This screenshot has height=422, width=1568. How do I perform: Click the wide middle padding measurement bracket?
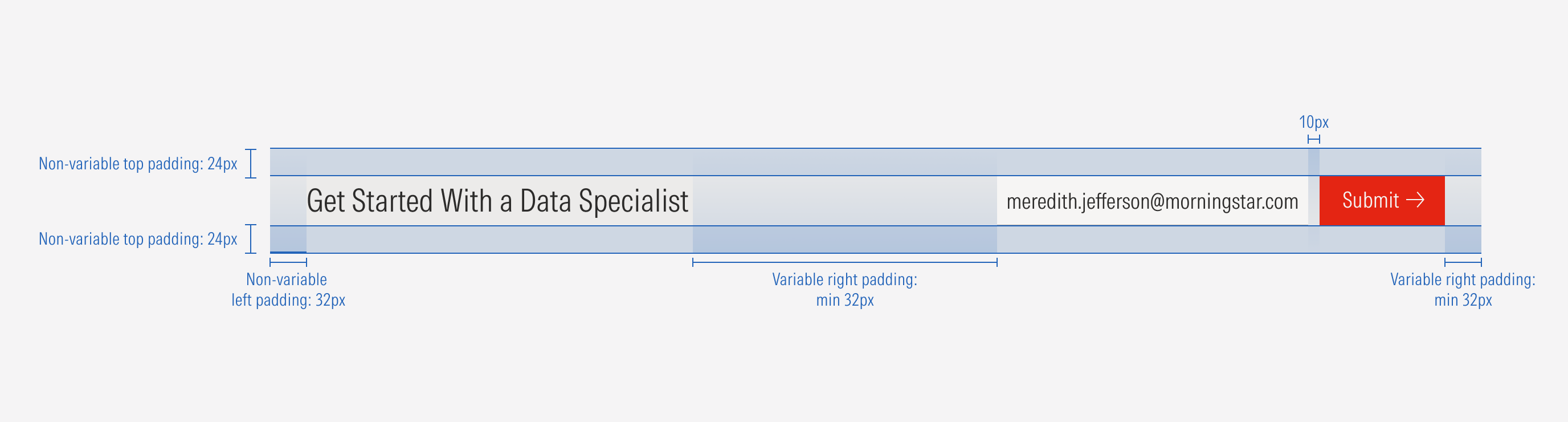(844, 262)
